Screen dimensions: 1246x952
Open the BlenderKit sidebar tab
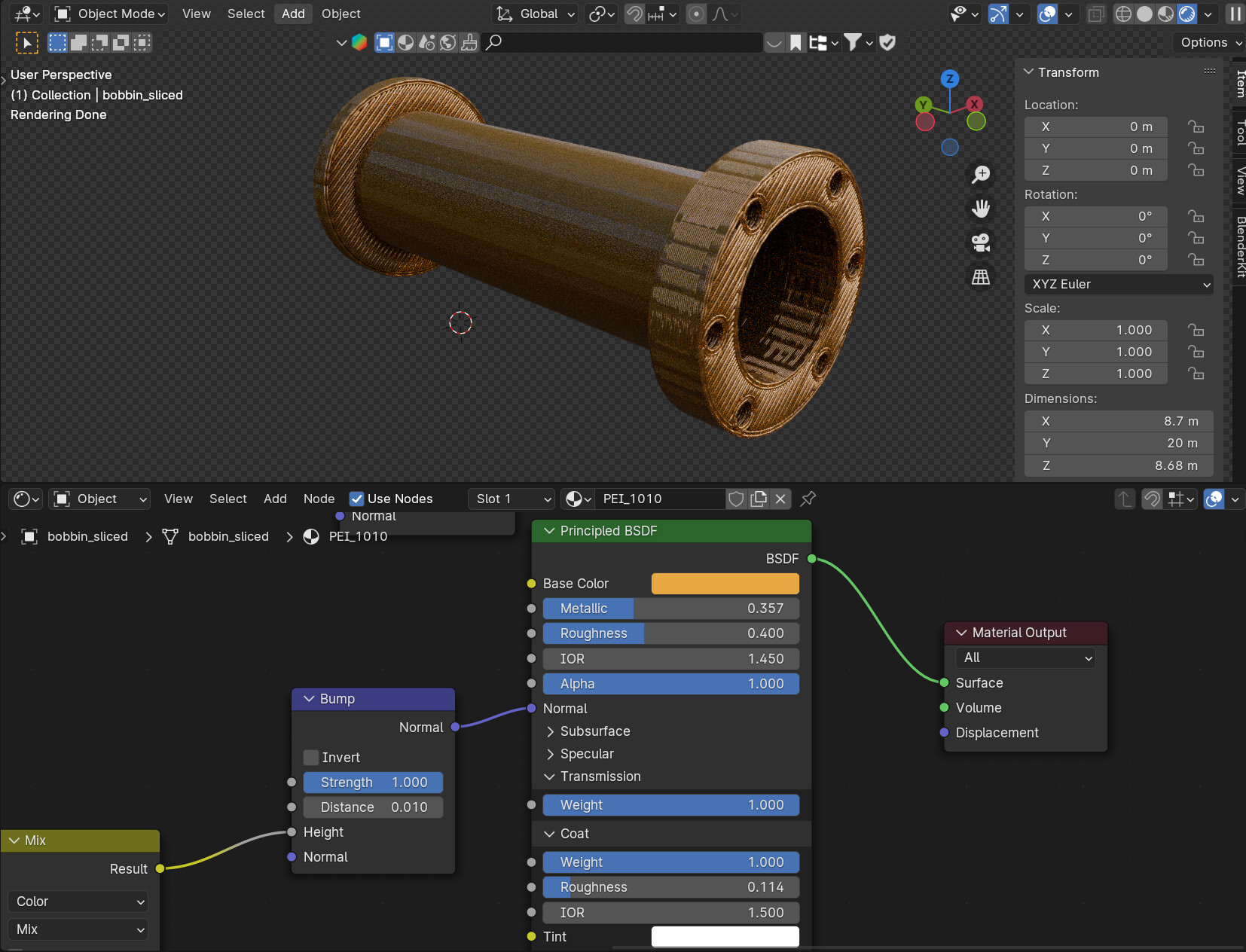[1240, 246]
